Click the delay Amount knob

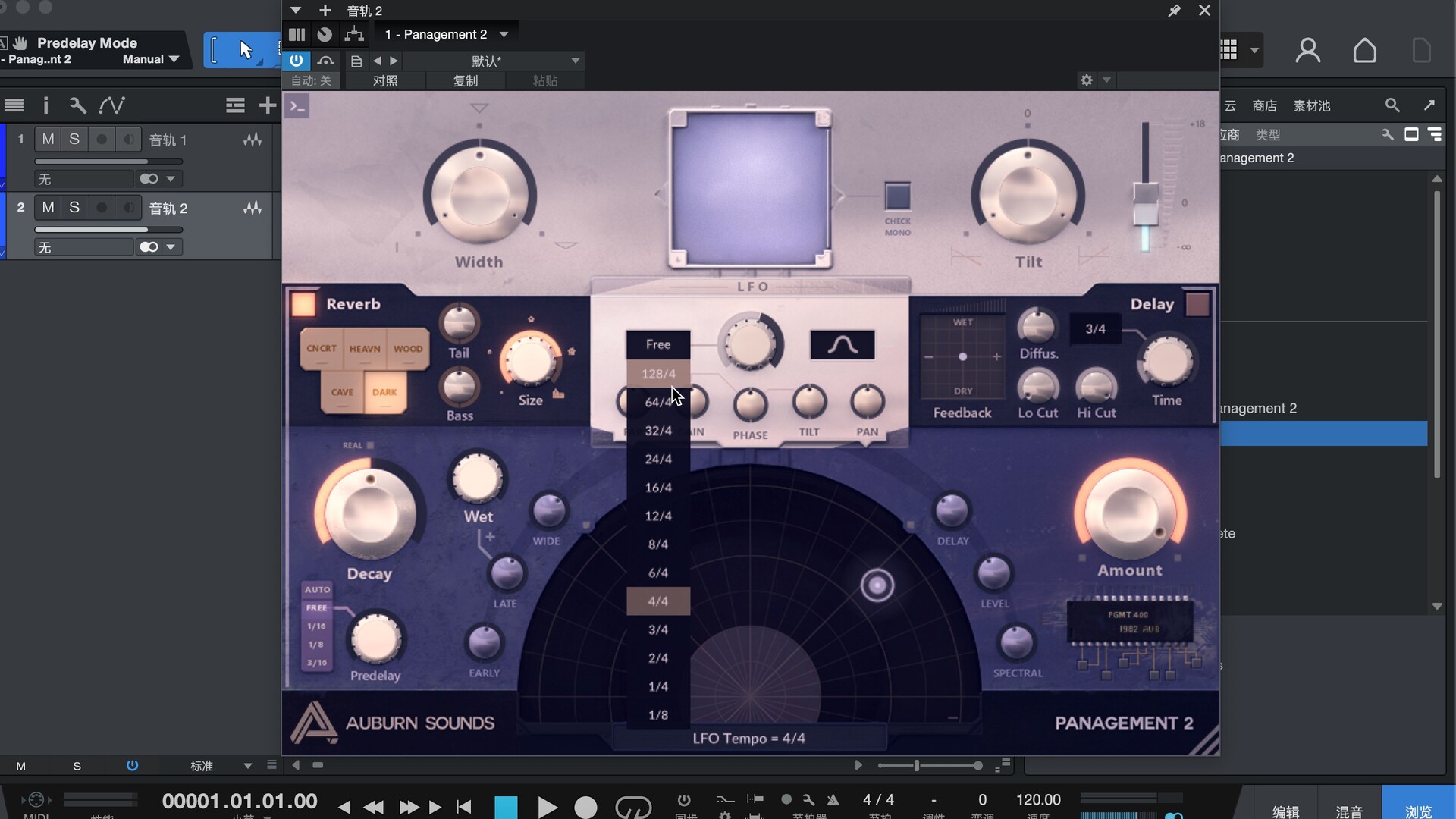coord(1130,513)
